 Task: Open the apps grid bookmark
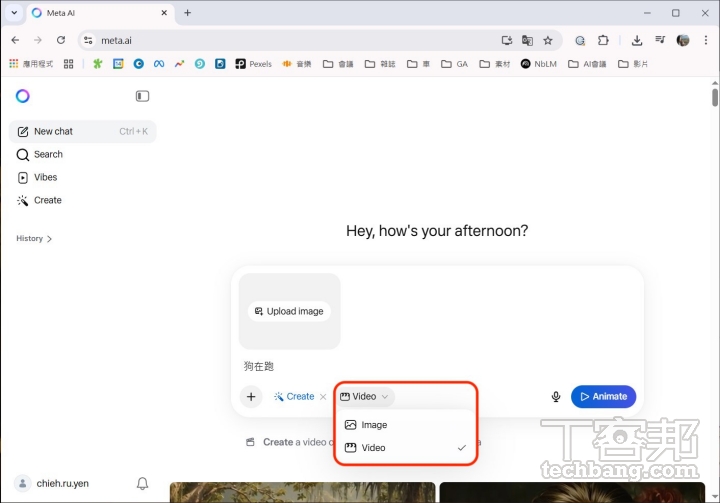31,64
